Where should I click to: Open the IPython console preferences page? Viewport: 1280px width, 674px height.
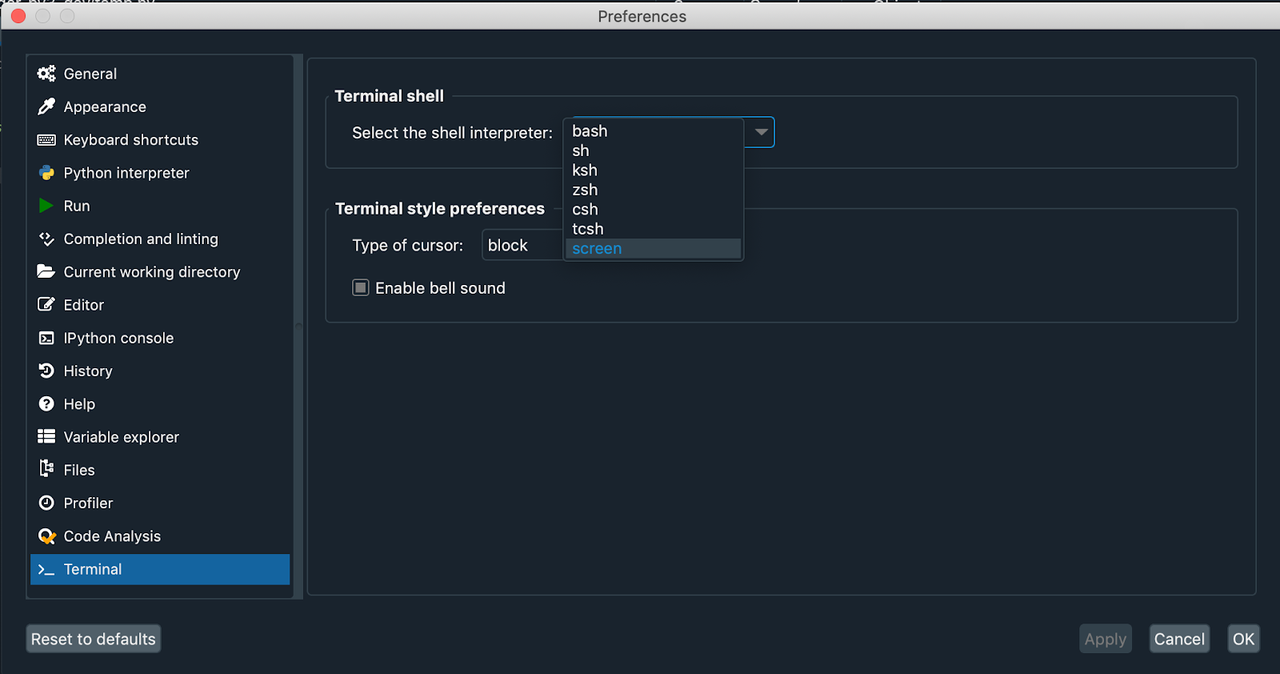pyautogui.click(x=118, y=338)
